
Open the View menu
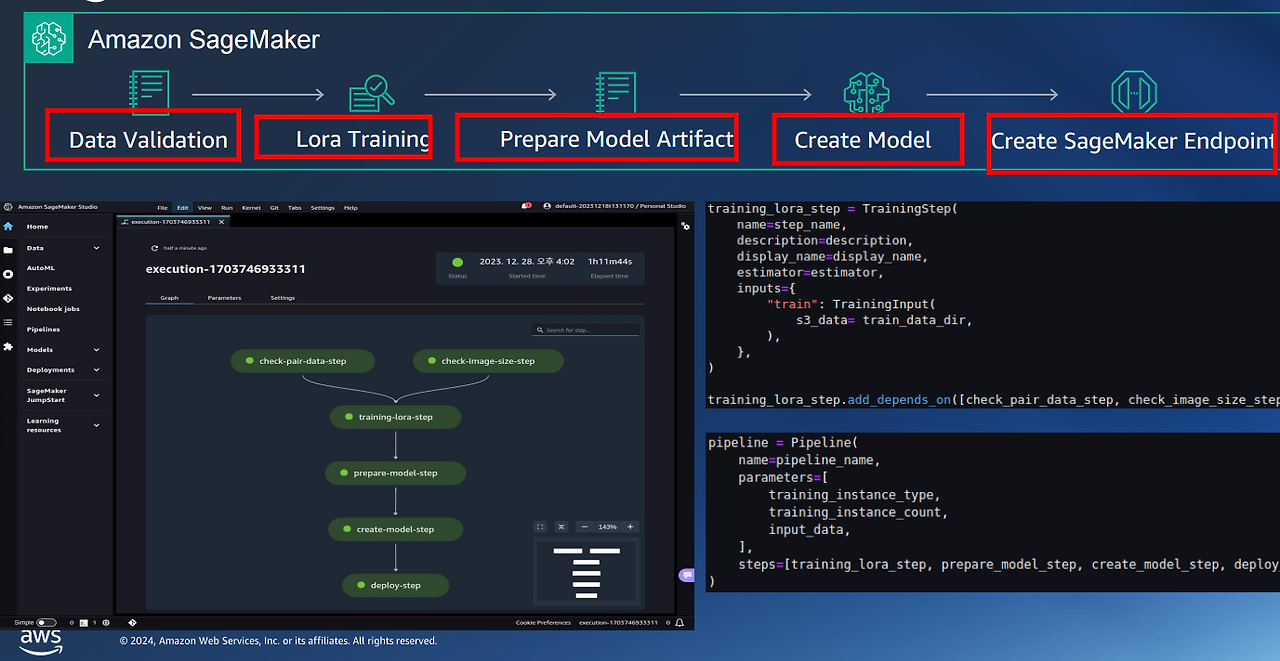[204, 207]
